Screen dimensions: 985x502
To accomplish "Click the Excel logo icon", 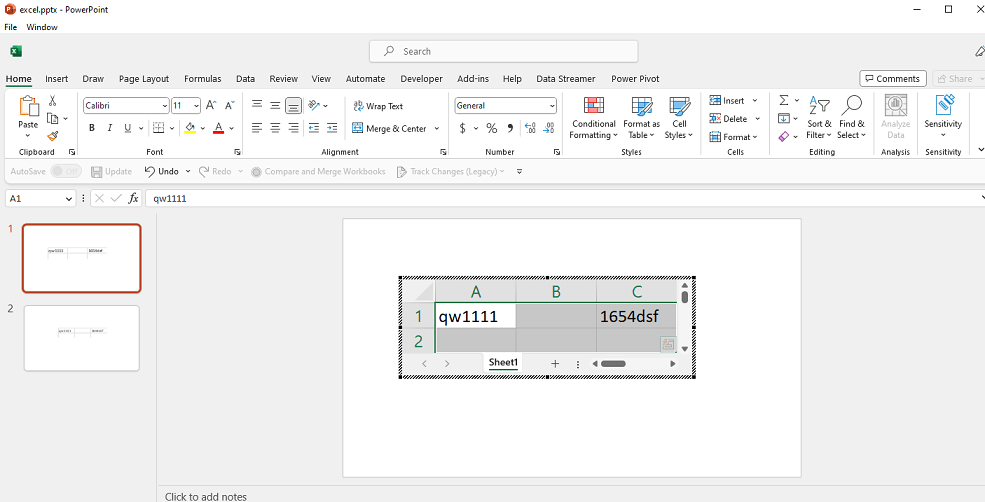I will click(x=16, y=52).
